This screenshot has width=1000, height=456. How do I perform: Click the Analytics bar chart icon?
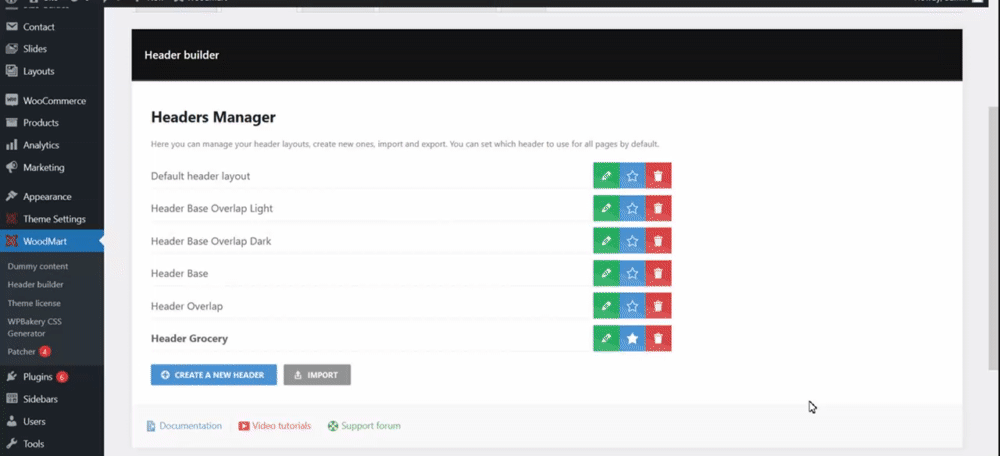(11, 145)
